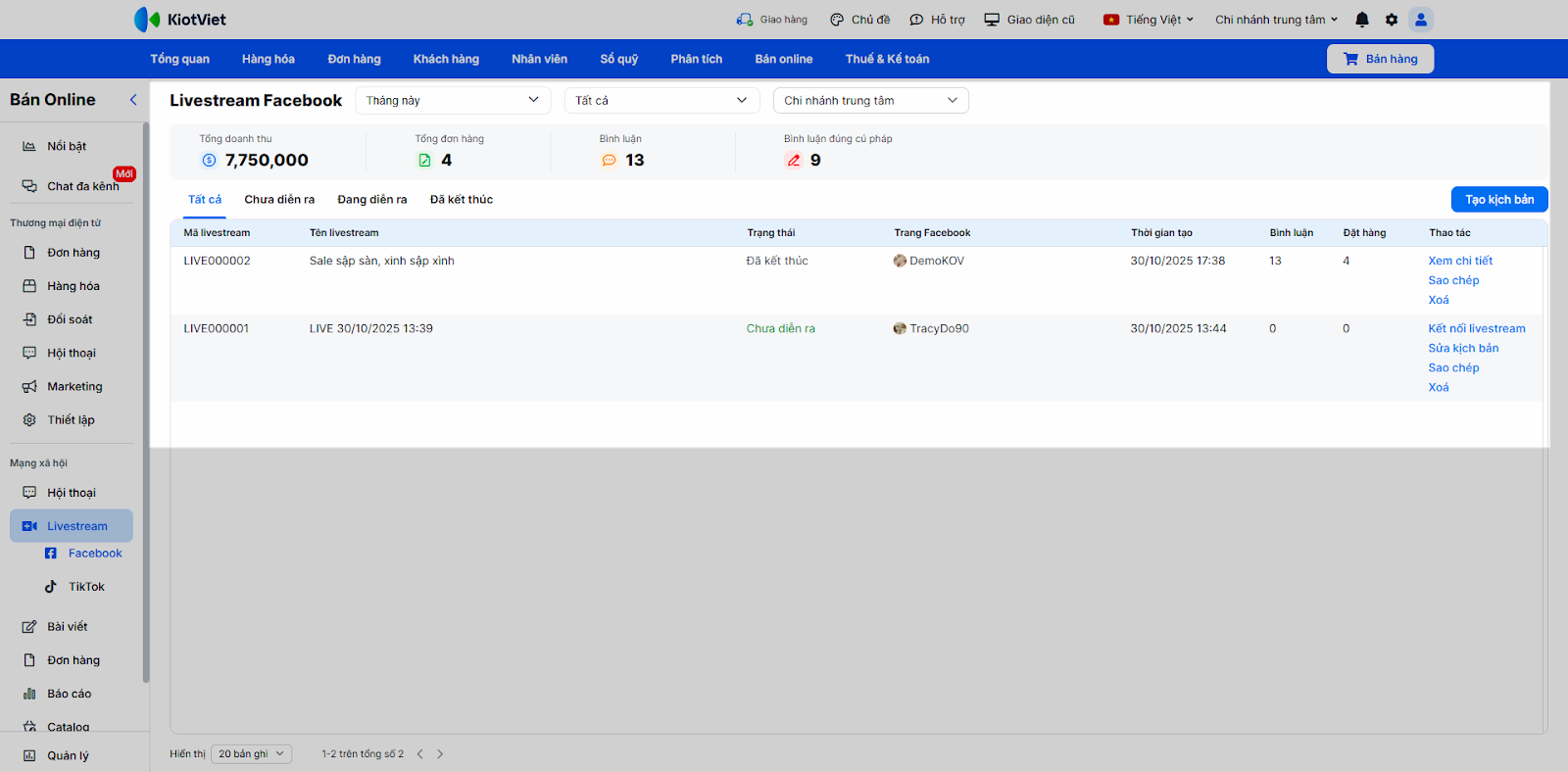The height and width of the screenshot is (772, 1568).
Task: Open the Chat đa kênh sidebar item
Action: click(82, 186)
